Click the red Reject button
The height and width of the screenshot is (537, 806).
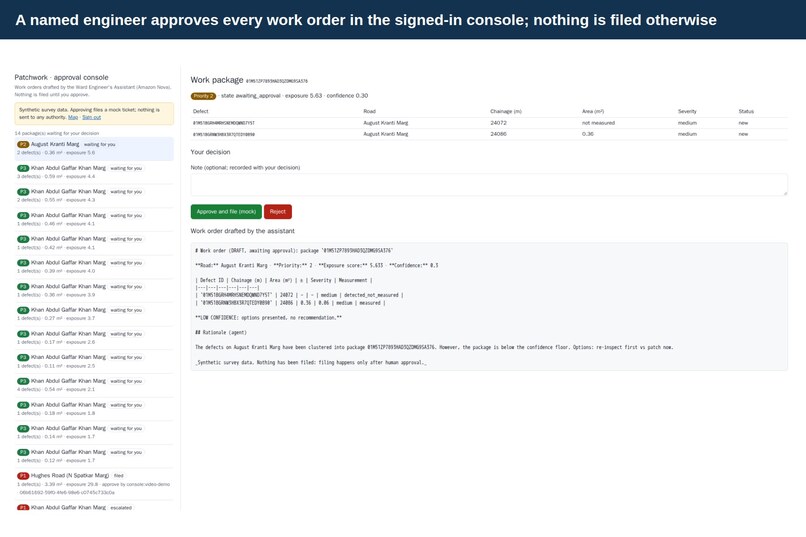point(278,212)
